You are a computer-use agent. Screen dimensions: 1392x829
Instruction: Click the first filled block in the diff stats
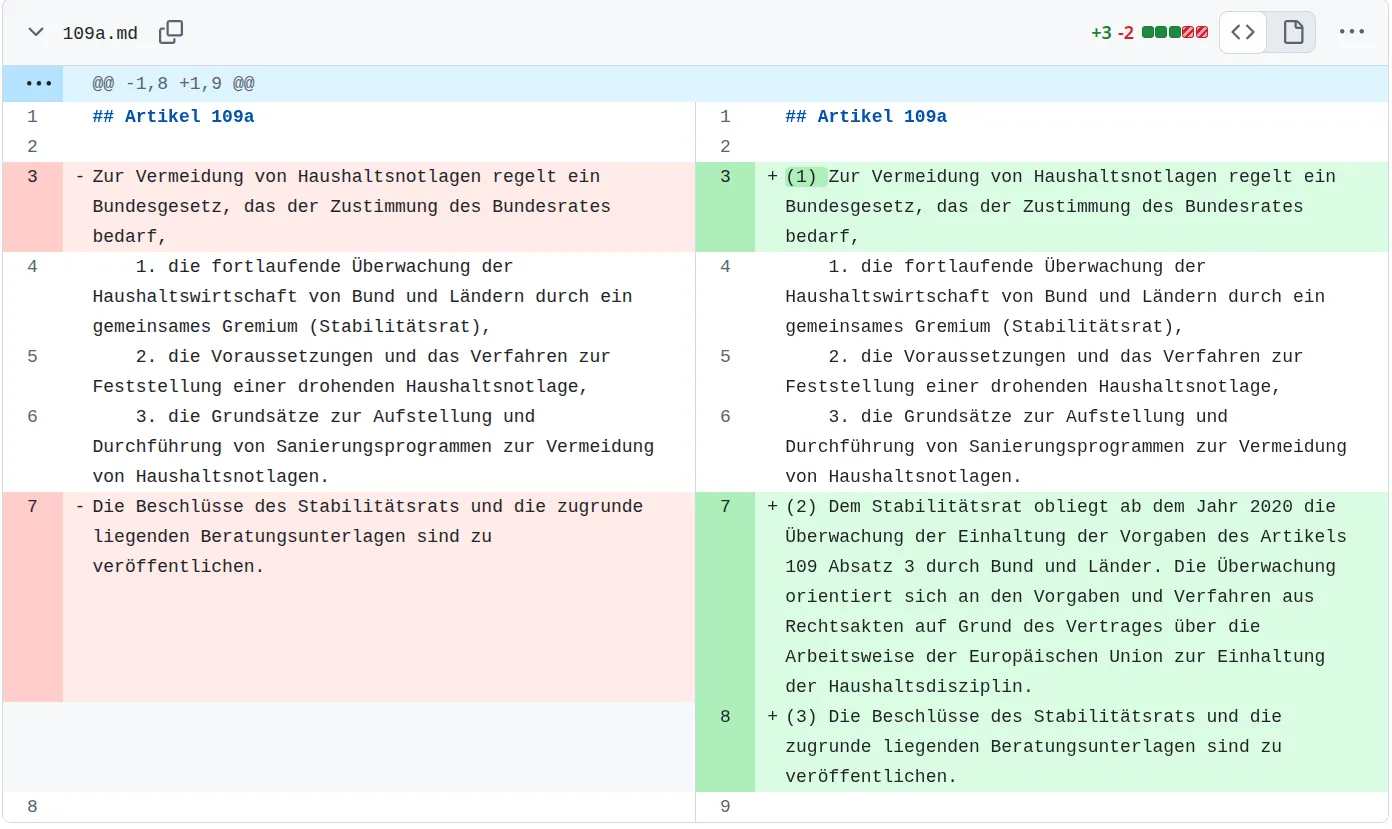[1148, 32]
